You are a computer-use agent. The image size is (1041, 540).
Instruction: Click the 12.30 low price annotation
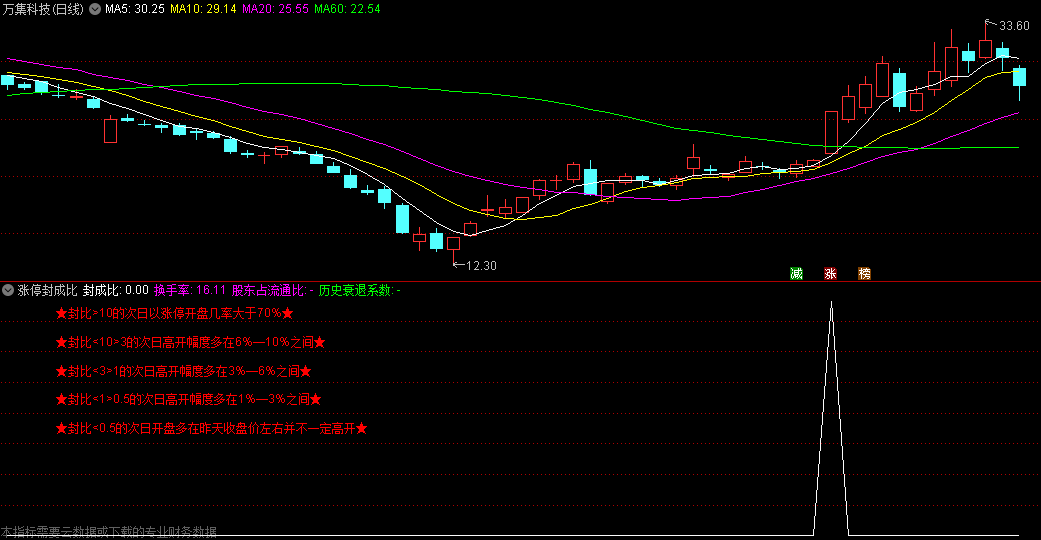tap(481, 266)
